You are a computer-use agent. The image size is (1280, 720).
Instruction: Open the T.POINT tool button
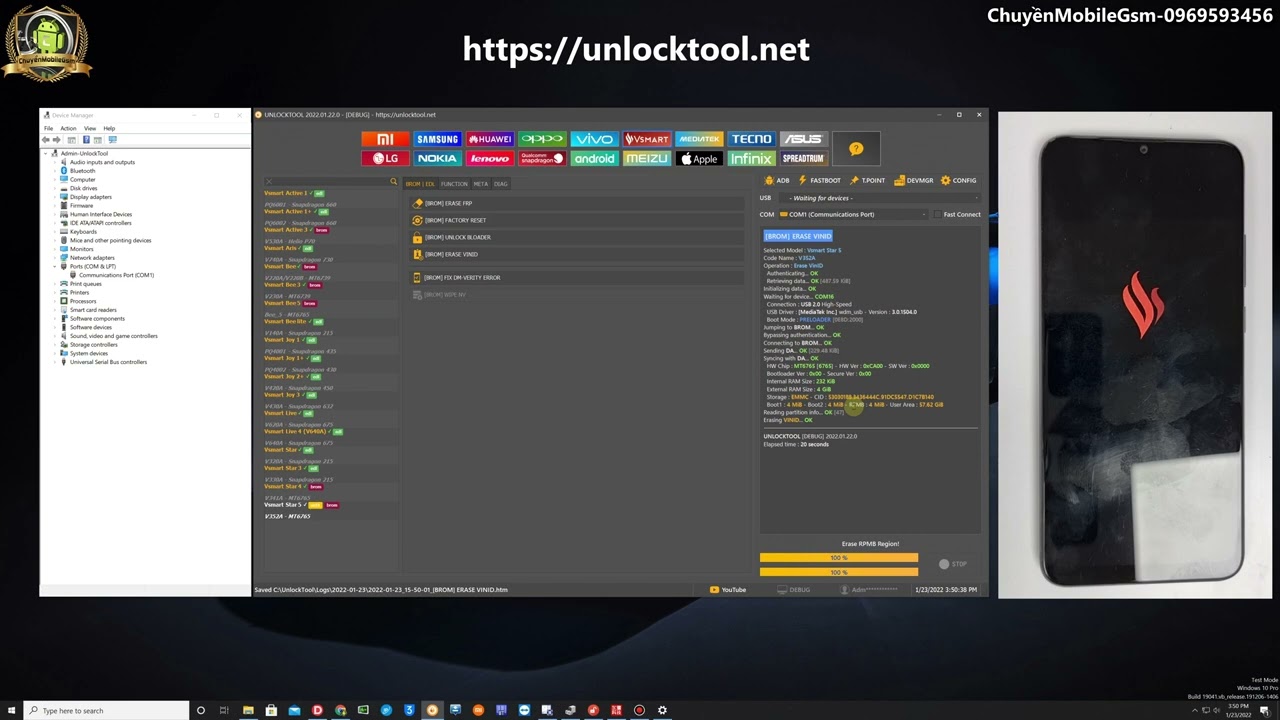pyautogui.click(x=867, y=180)
